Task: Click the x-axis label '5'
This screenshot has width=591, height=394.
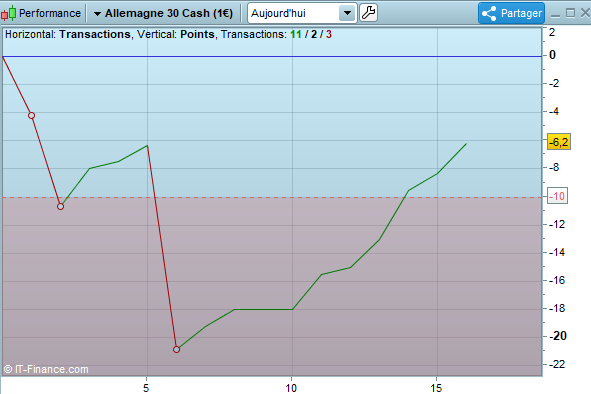Action: tap(146, 388)
